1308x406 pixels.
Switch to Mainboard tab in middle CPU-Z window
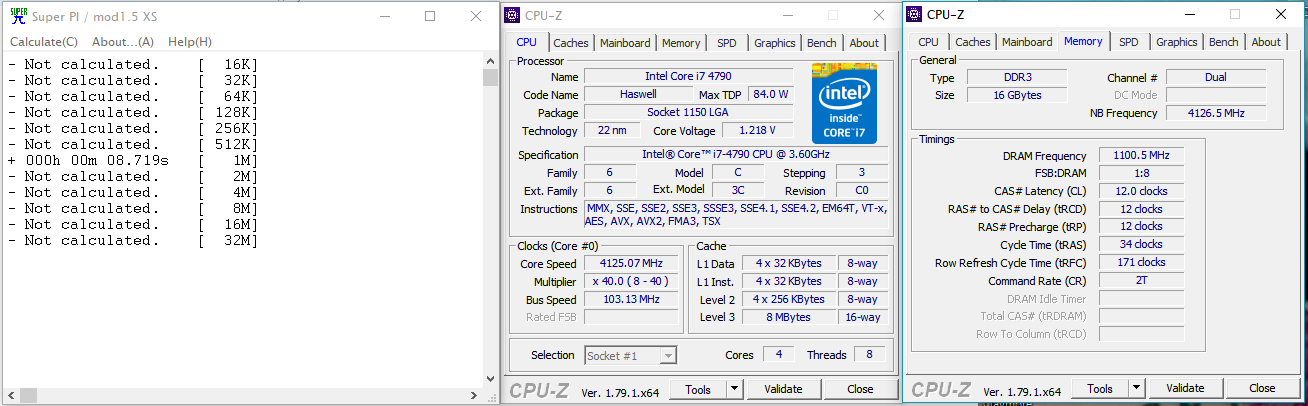click(x=626, y=43)
